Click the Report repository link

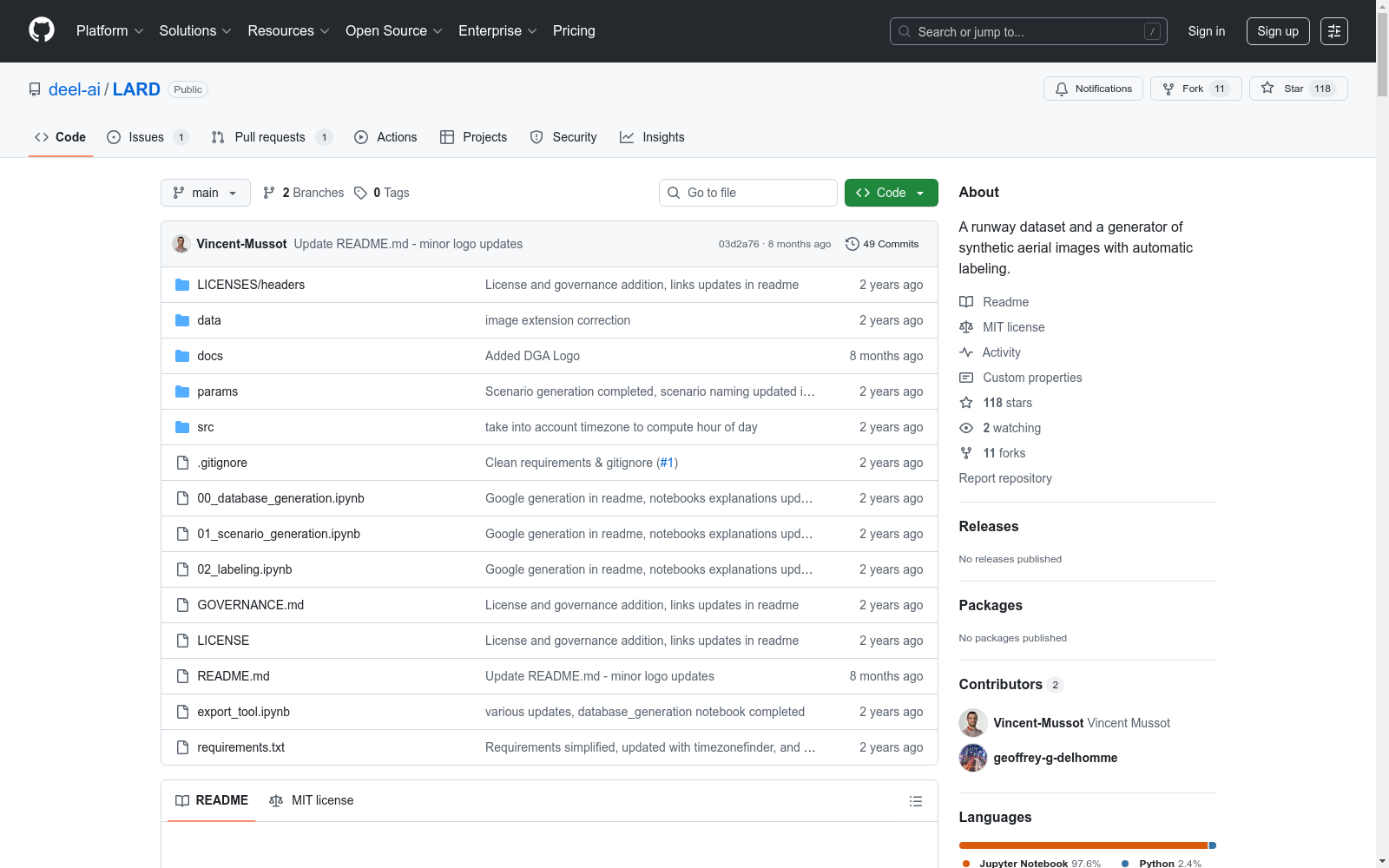(1005, 478)
